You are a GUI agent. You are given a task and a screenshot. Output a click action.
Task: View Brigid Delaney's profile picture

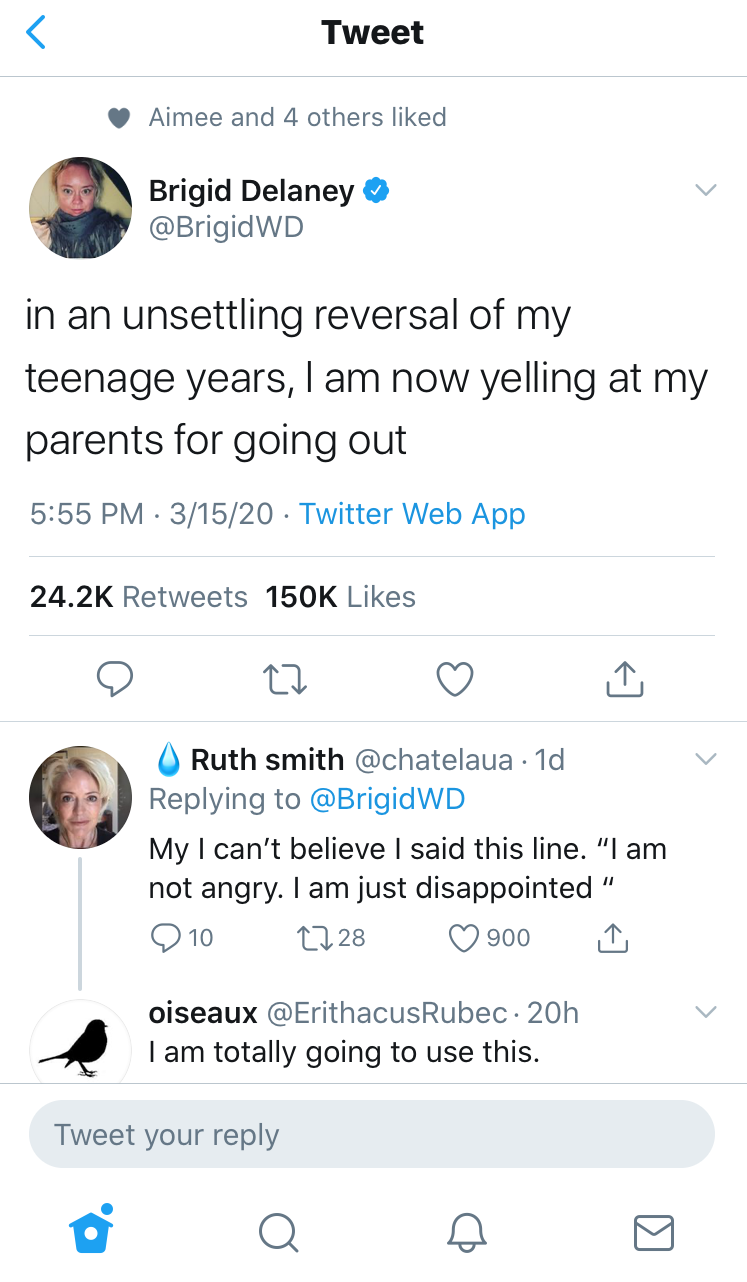click(81, 208)
